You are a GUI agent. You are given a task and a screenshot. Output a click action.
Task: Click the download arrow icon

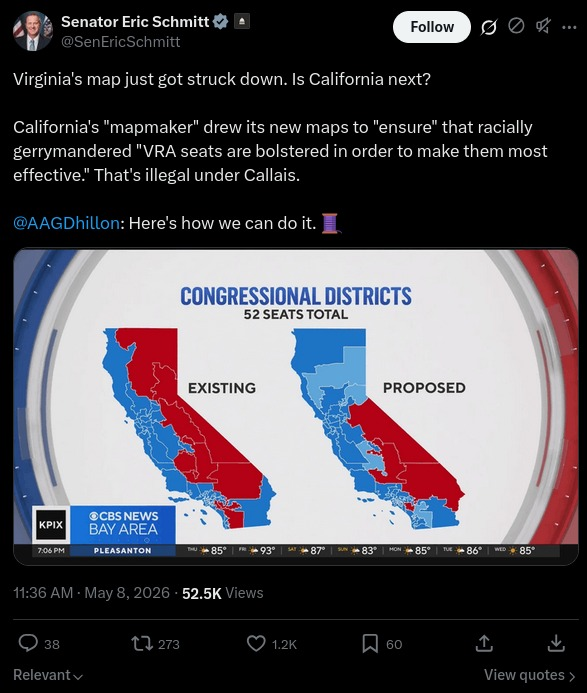(556, 644)
